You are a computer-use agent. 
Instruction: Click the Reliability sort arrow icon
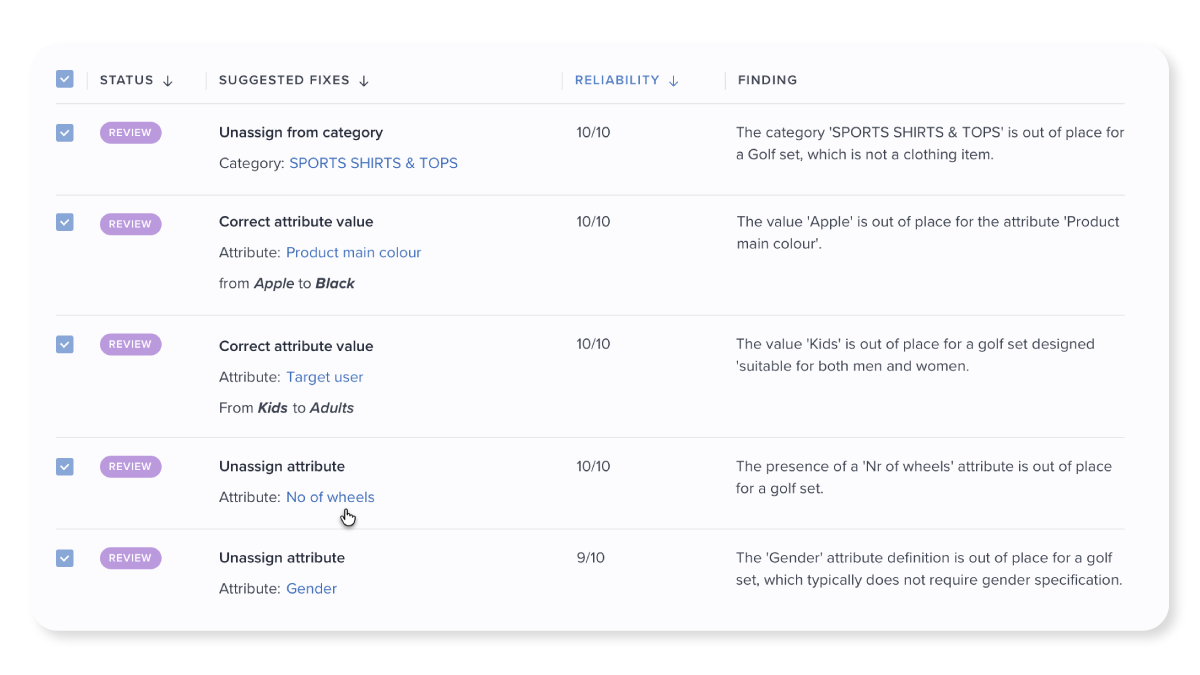(674, 81)
